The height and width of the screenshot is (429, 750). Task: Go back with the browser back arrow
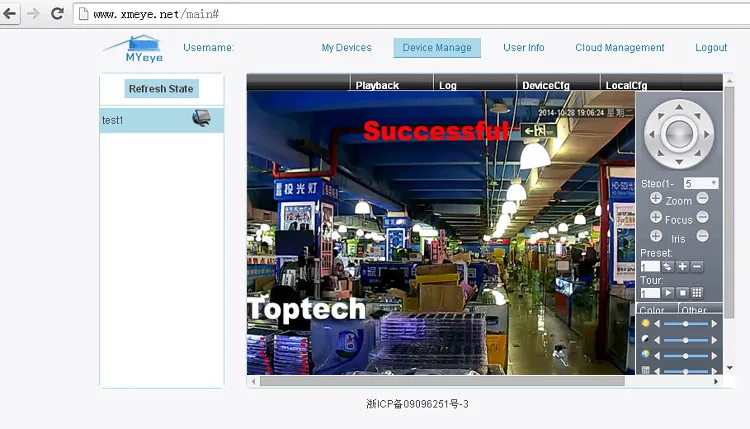click(x=10, y=13)
